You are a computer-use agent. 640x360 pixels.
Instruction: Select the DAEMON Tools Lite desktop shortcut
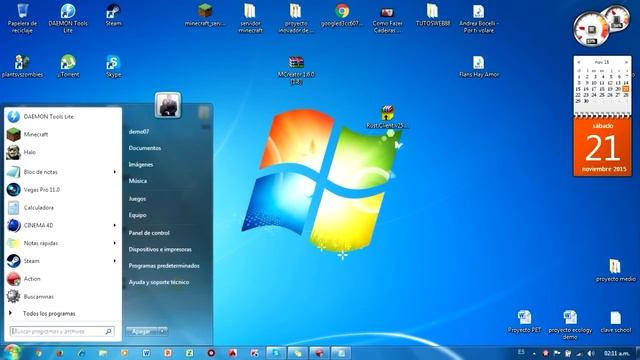coord(68,18)
